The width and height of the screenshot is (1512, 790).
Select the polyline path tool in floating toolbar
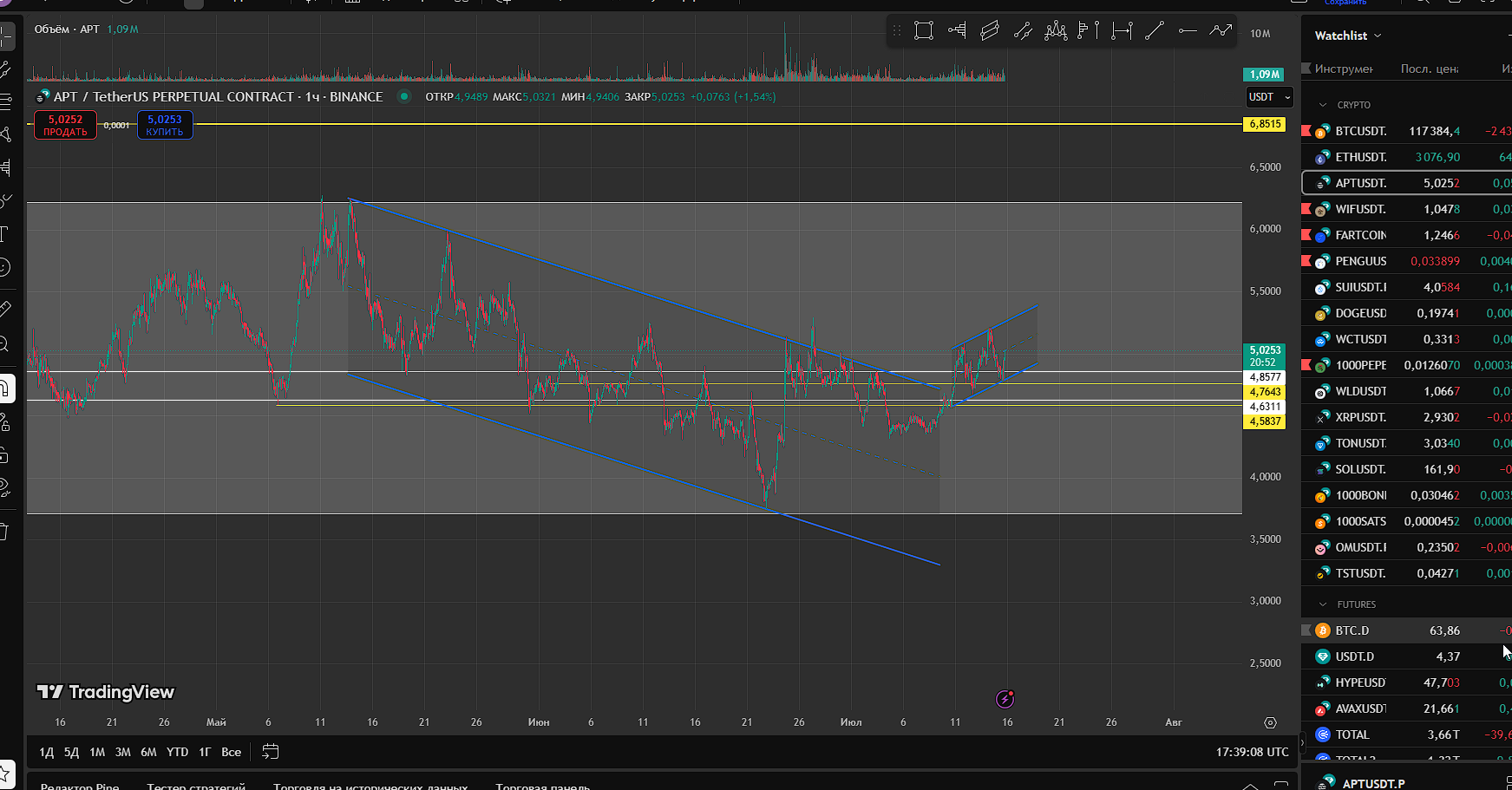(x=1221, y=31)
